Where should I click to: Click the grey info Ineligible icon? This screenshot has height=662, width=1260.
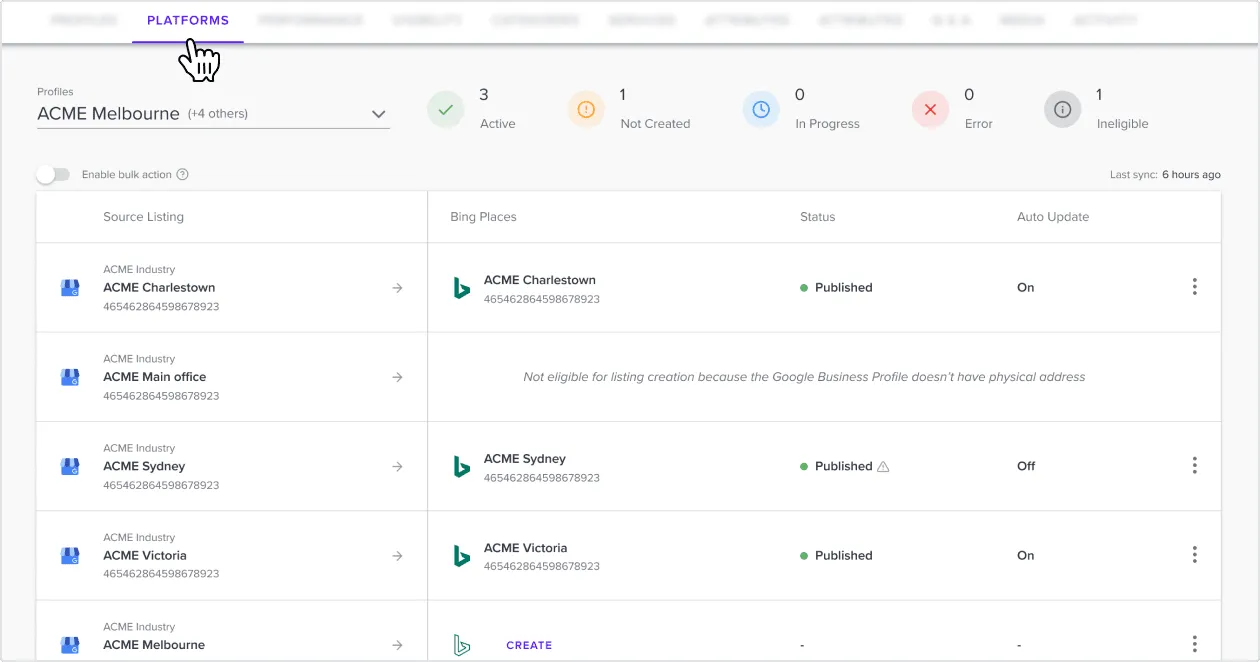coord(1062,109)
